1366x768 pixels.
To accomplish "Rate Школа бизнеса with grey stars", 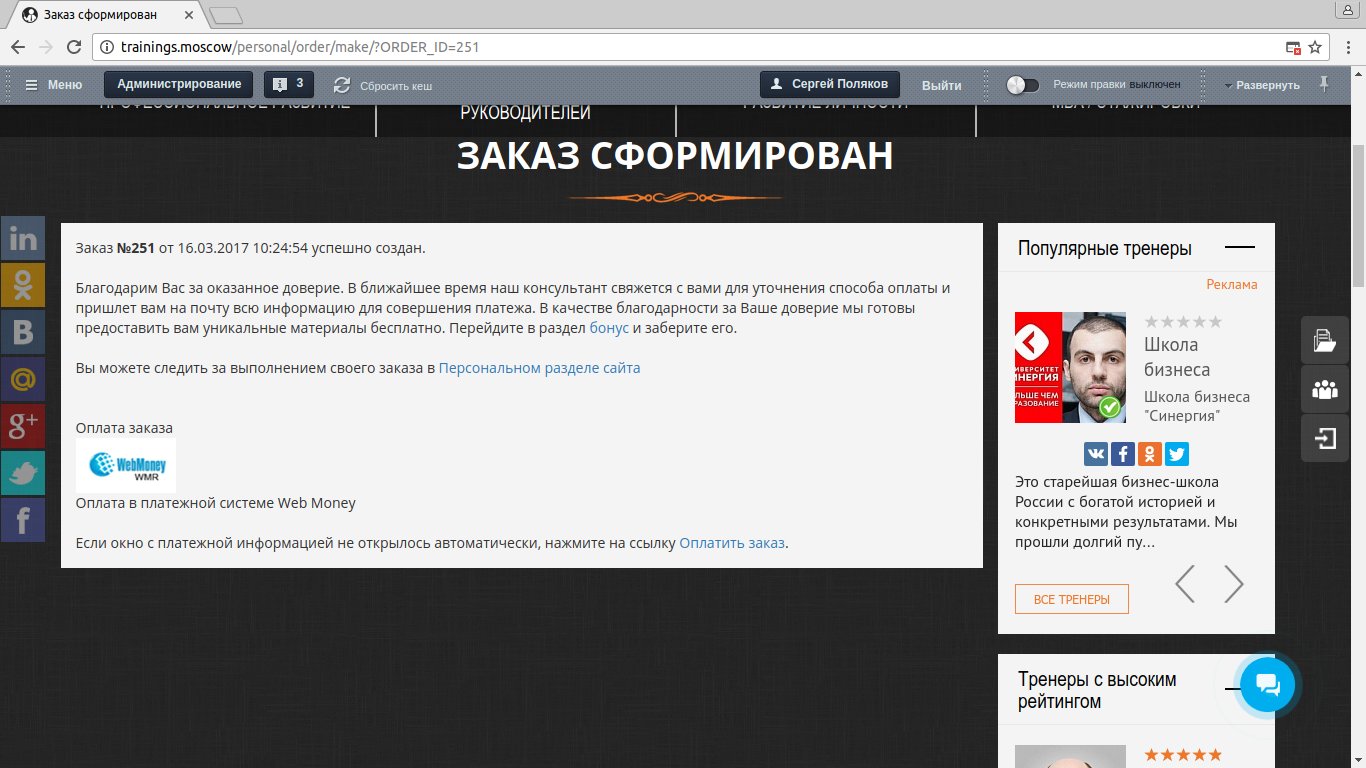I will point(1183,322).
